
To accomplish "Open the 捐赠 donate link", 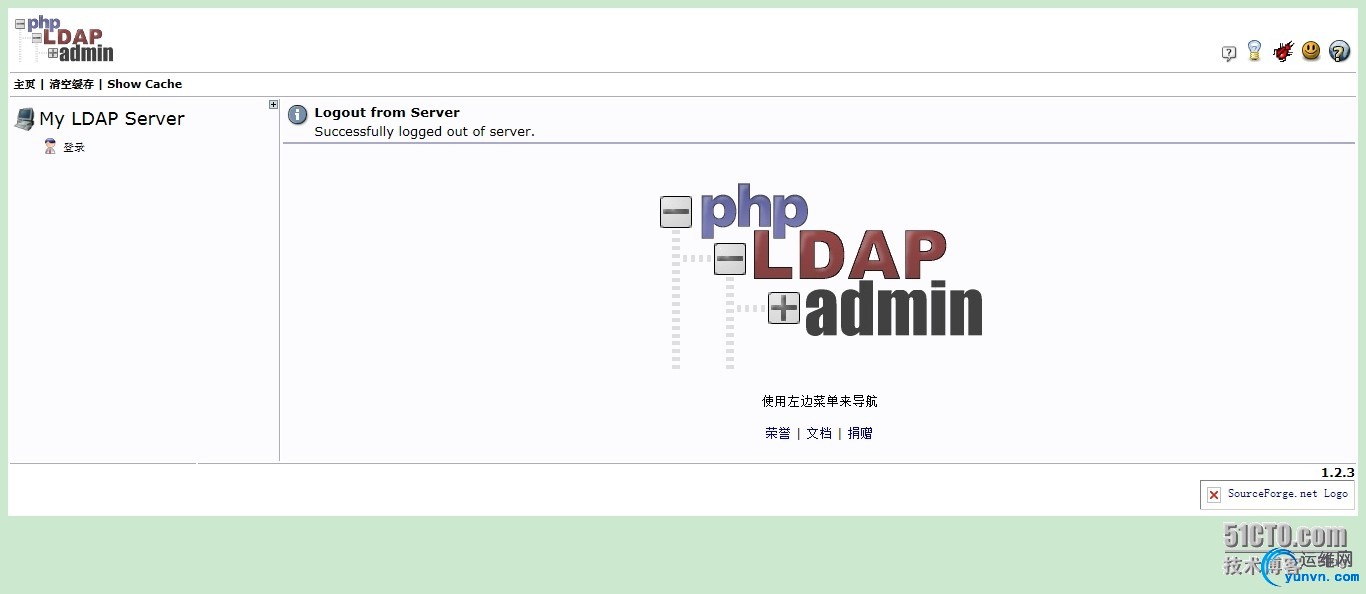I will (860, 434).
